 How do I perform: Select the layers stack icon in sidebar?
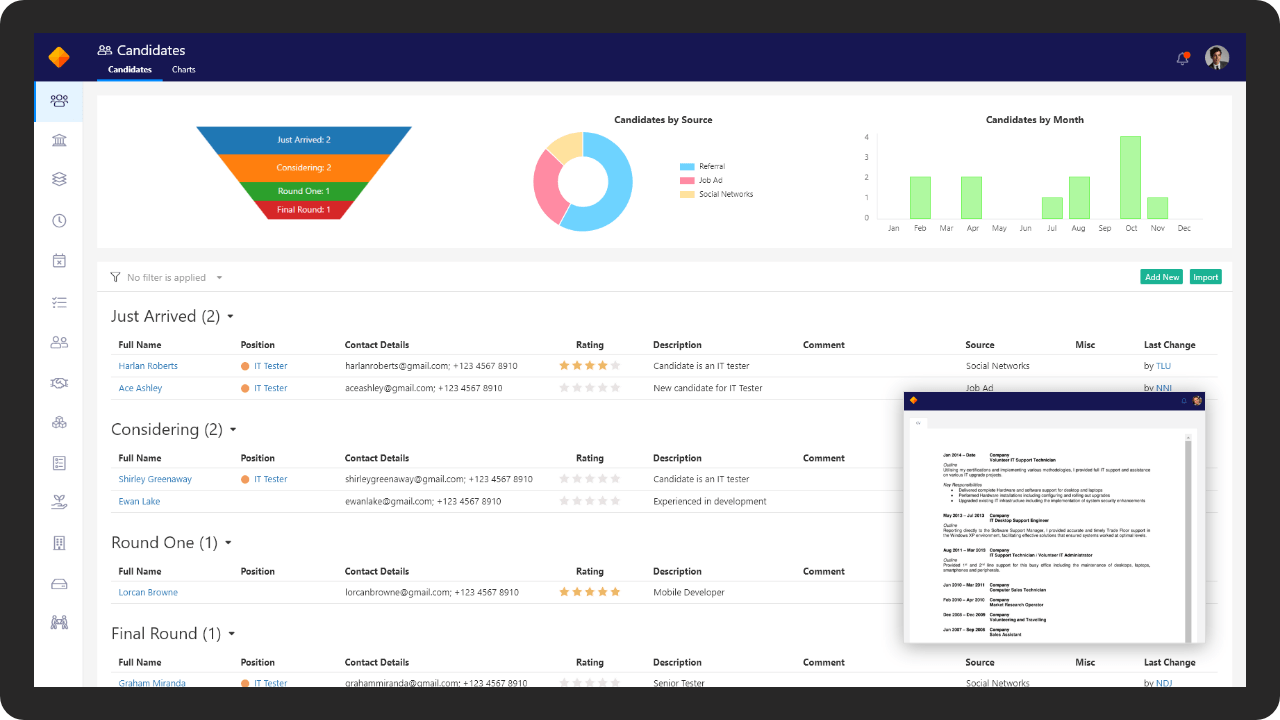click(58, 180)
